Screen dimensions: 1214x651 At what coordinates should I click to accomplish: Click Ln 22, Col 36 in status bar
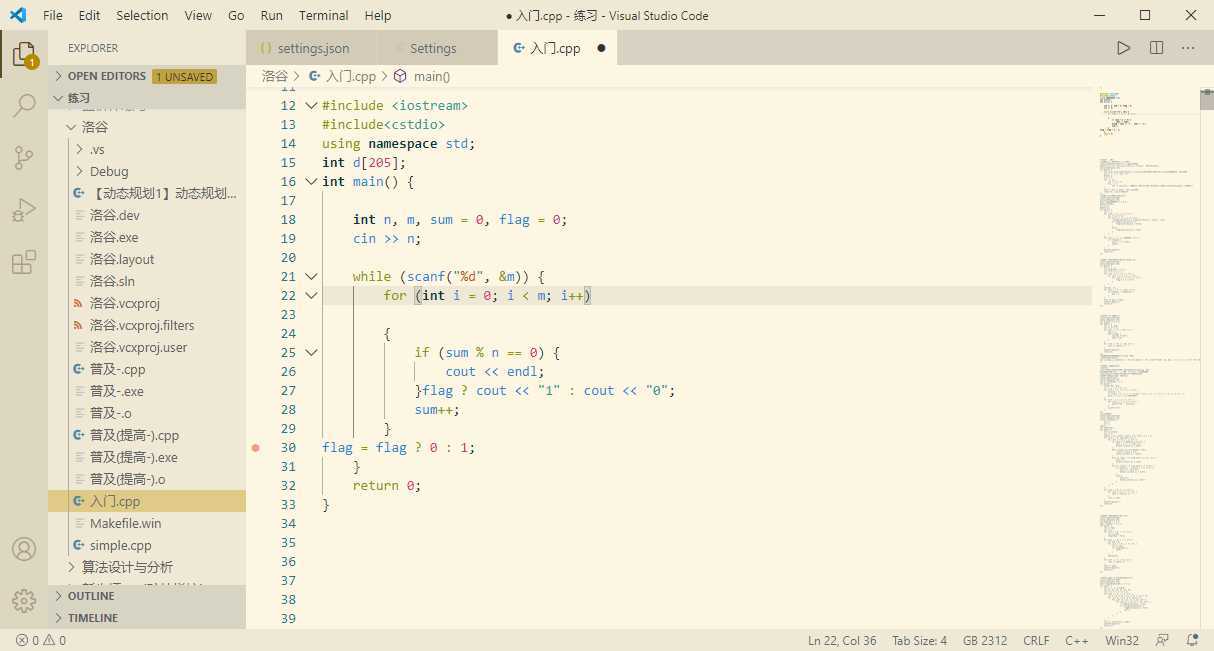842,640
